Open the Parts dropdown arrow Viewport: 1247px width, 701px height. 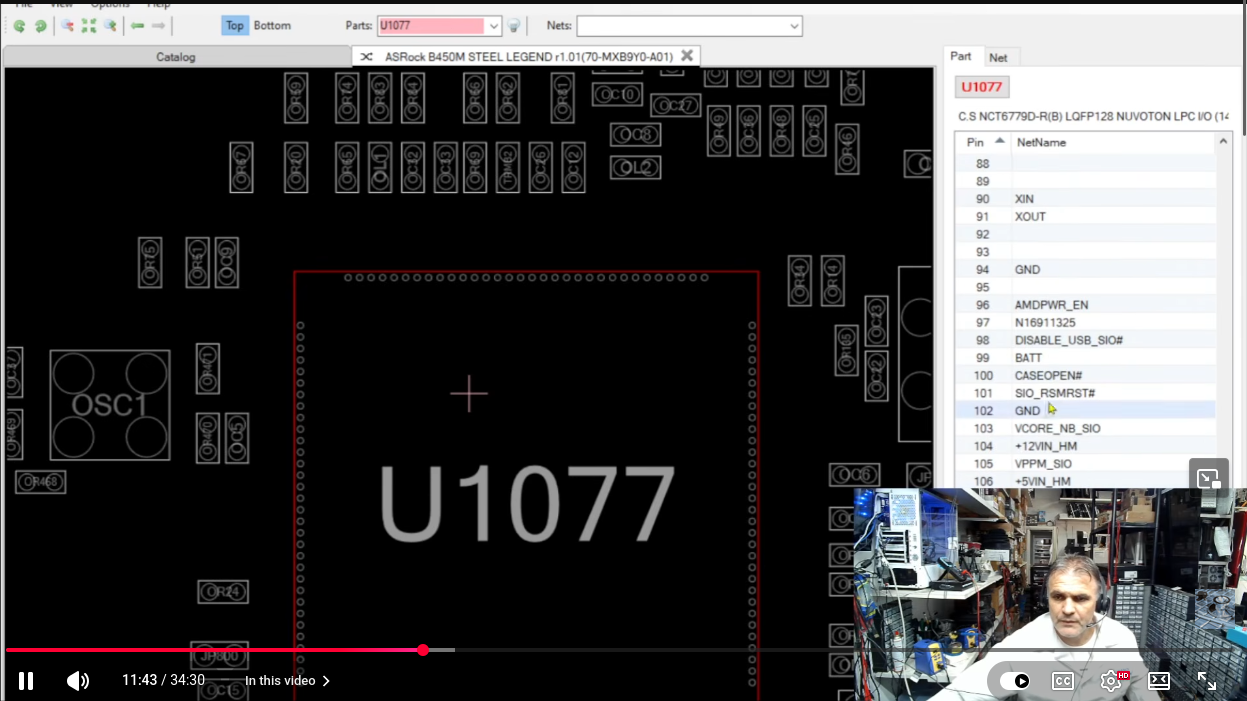pos(493,26)
